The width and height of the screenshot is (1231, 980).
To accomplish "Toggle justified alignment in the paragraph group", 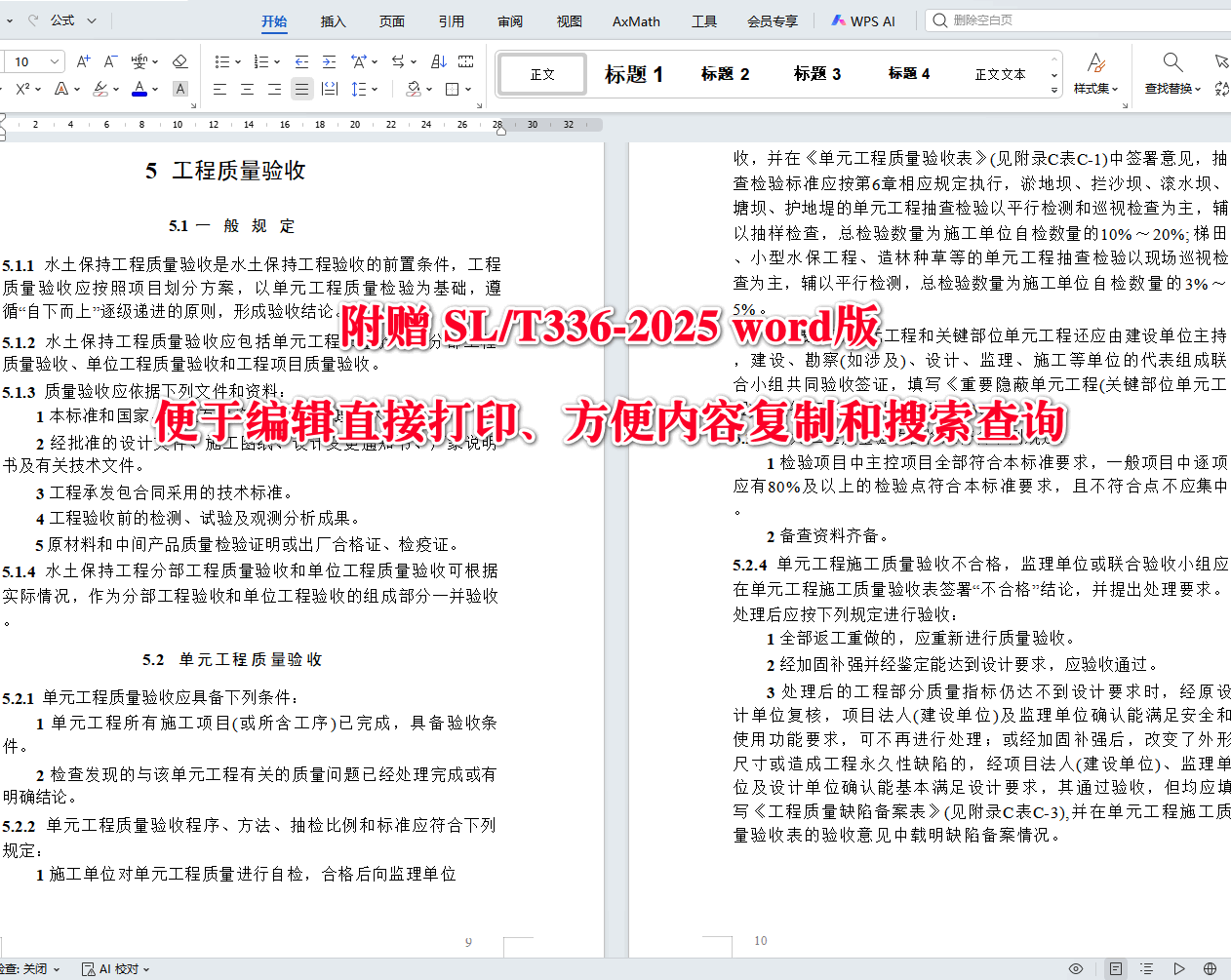I will point(301,89).
